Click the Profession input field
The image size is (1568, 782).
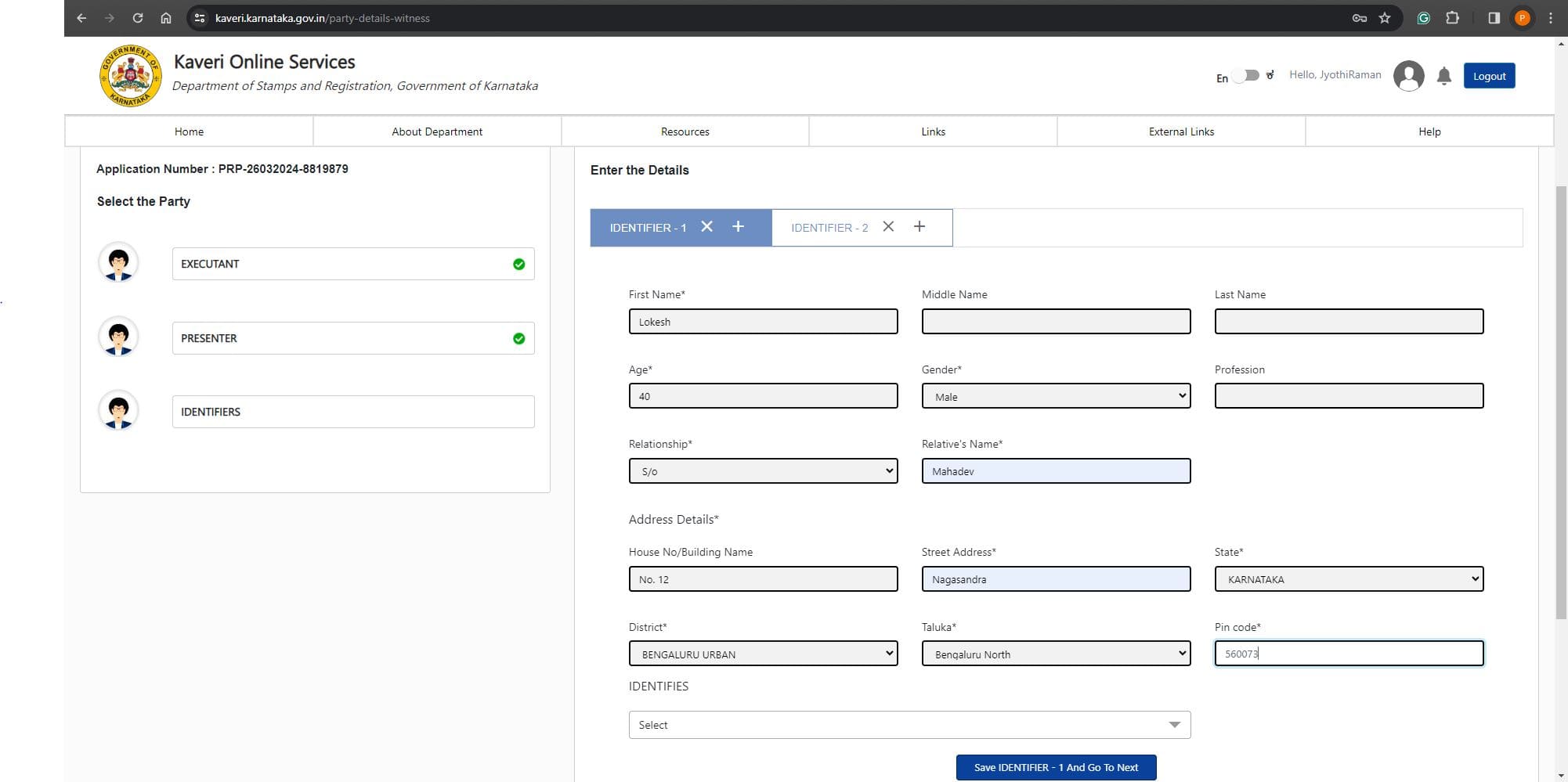point(1349,396)
